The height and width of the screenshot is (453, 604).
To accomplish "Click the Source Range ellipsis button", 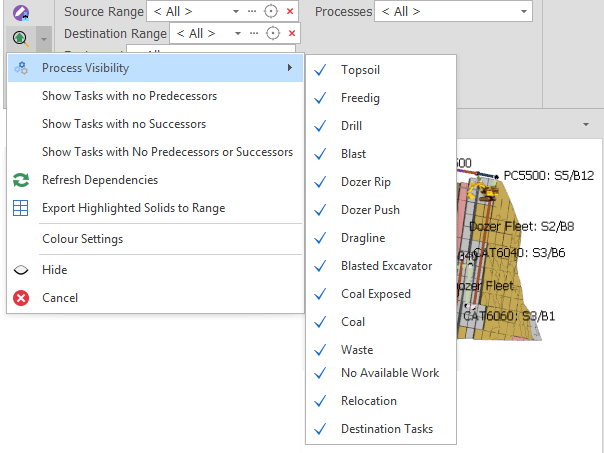I will pos(252,11).
